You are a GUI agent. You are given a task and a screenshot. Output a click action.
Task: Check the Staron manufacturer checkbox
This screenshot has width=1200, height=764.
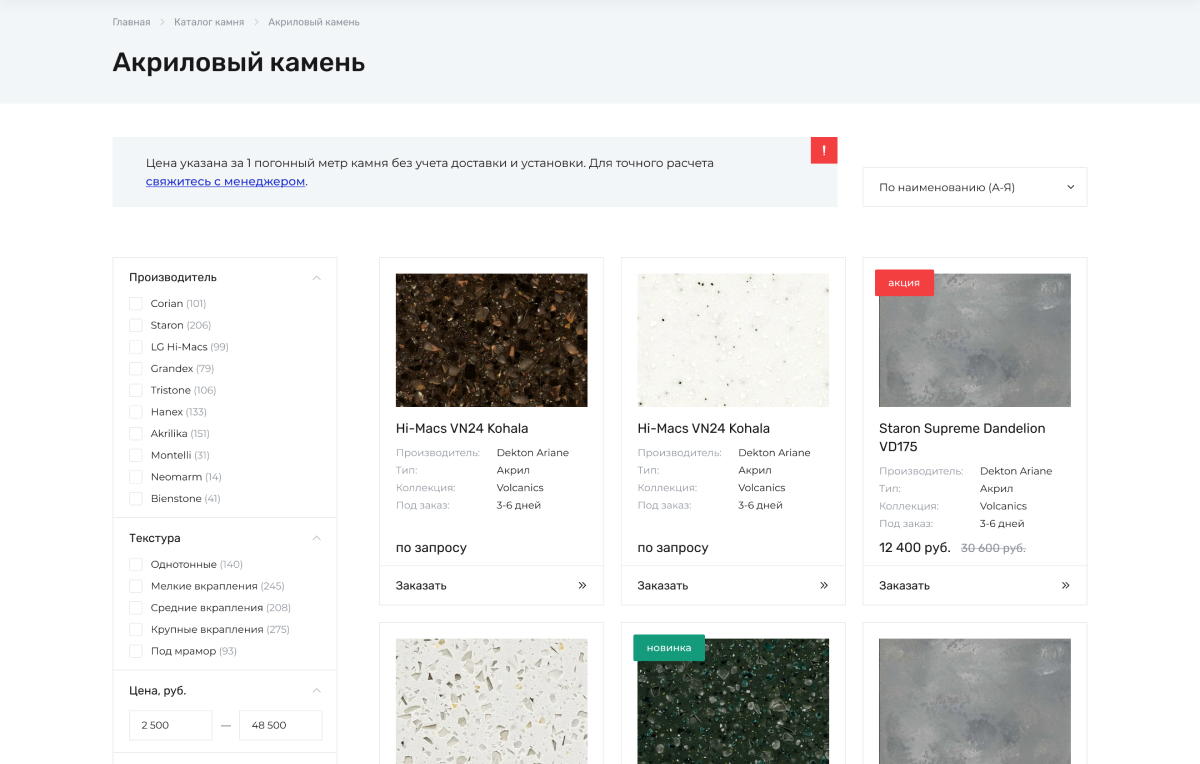tap(136, 325)
